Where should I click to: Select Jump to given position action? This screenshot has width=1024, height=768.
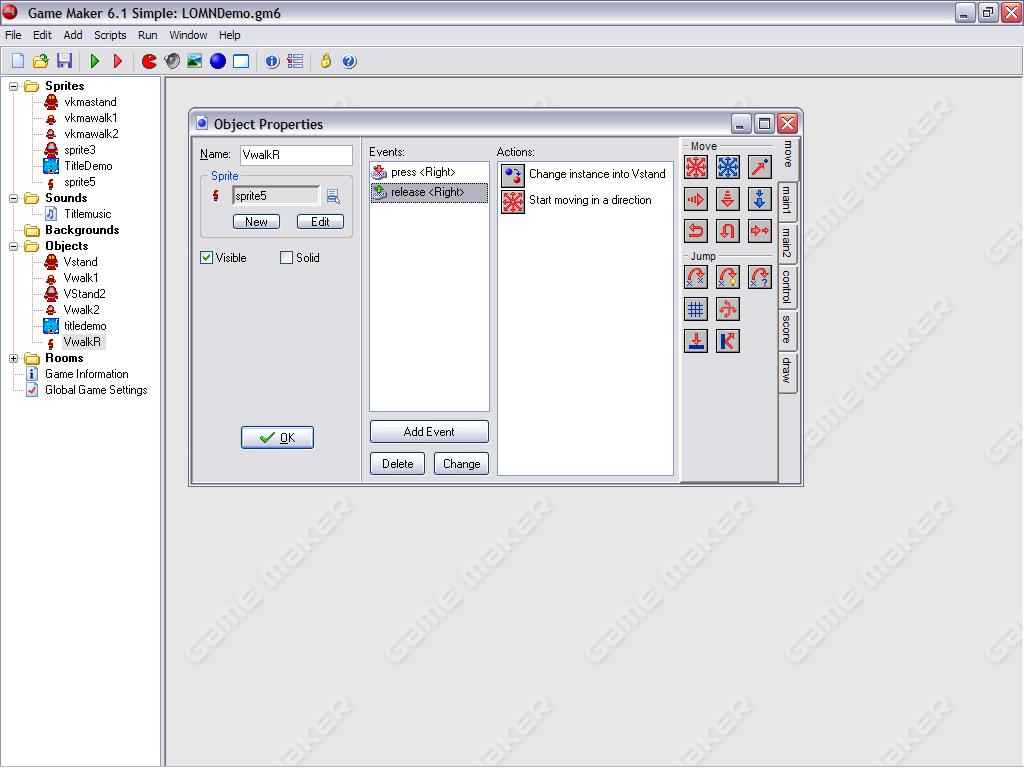696,277
